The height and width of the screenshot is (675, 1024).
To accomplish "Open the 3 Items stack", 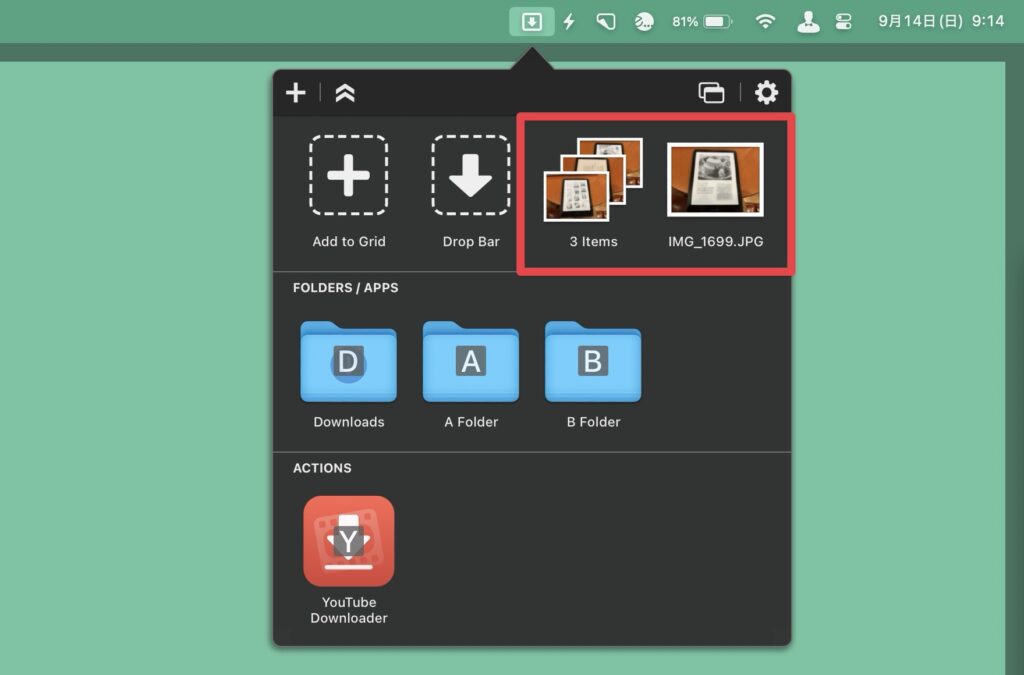I will click(x=593, y=181).
